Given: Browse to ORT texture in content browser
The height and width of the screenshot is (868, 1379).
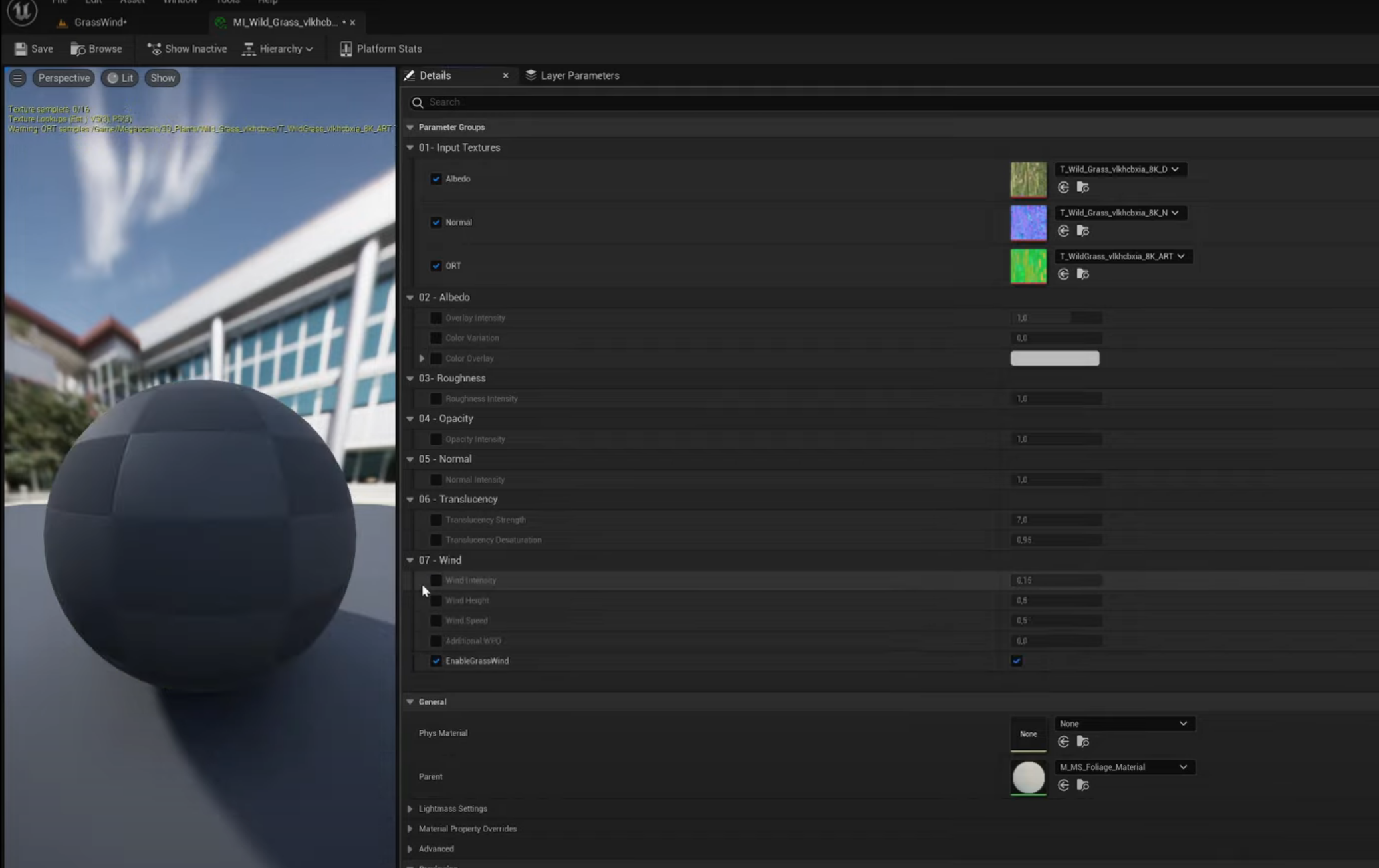Looking at the screenshot, I should pos(1082,274).
